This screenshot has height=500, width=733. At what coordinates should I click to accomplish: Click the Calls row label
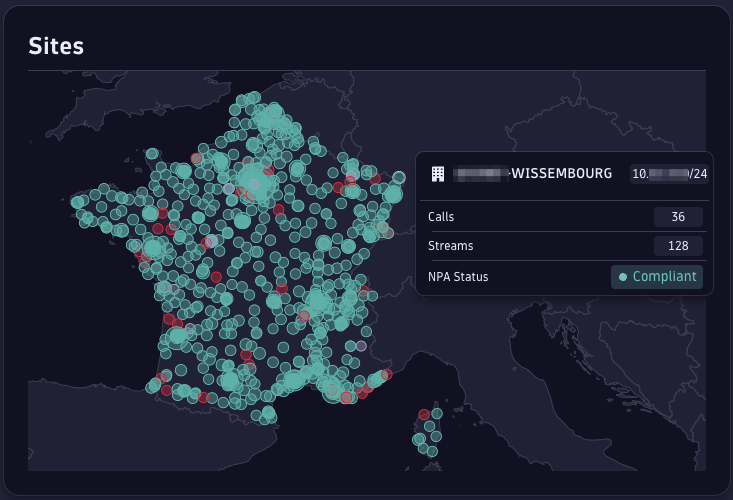pos(441,217)
